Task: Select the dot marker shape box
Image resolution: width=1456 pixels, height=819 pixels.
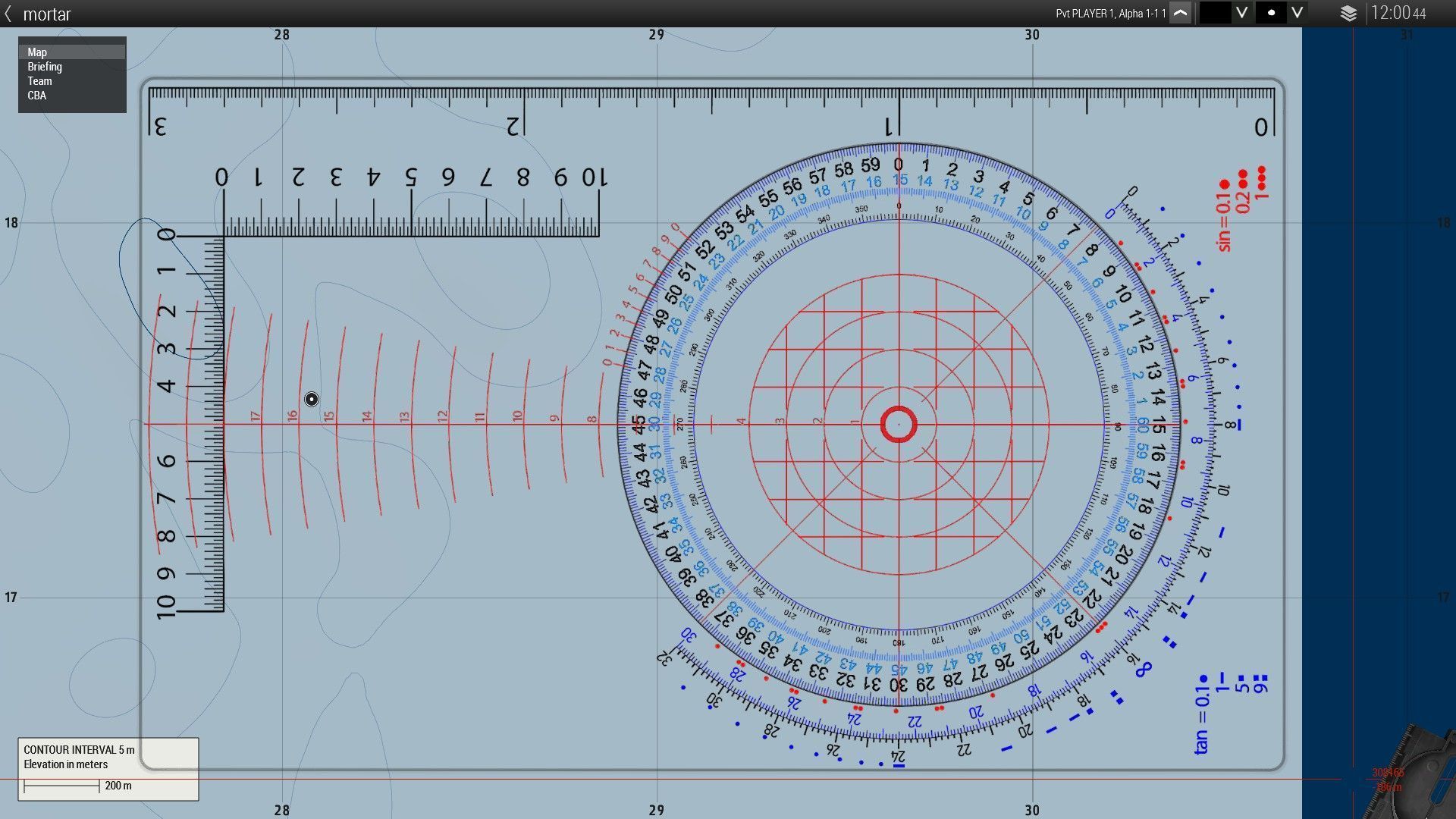Action: click(1271, 13)
